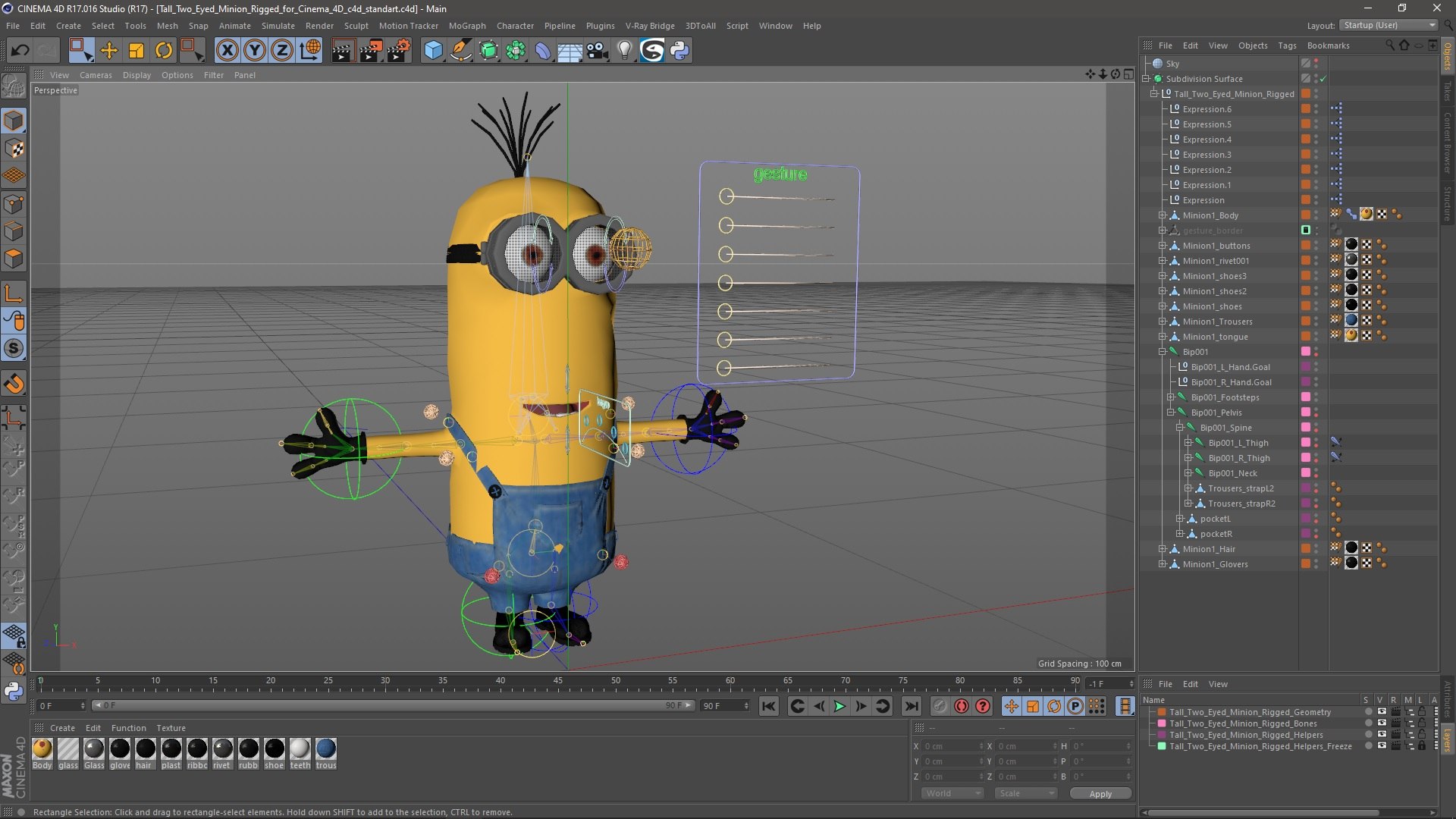Collapse the Subdivision Surface object
Image resolution: width=1456 pixels, height=819 pixels.
1146,79
